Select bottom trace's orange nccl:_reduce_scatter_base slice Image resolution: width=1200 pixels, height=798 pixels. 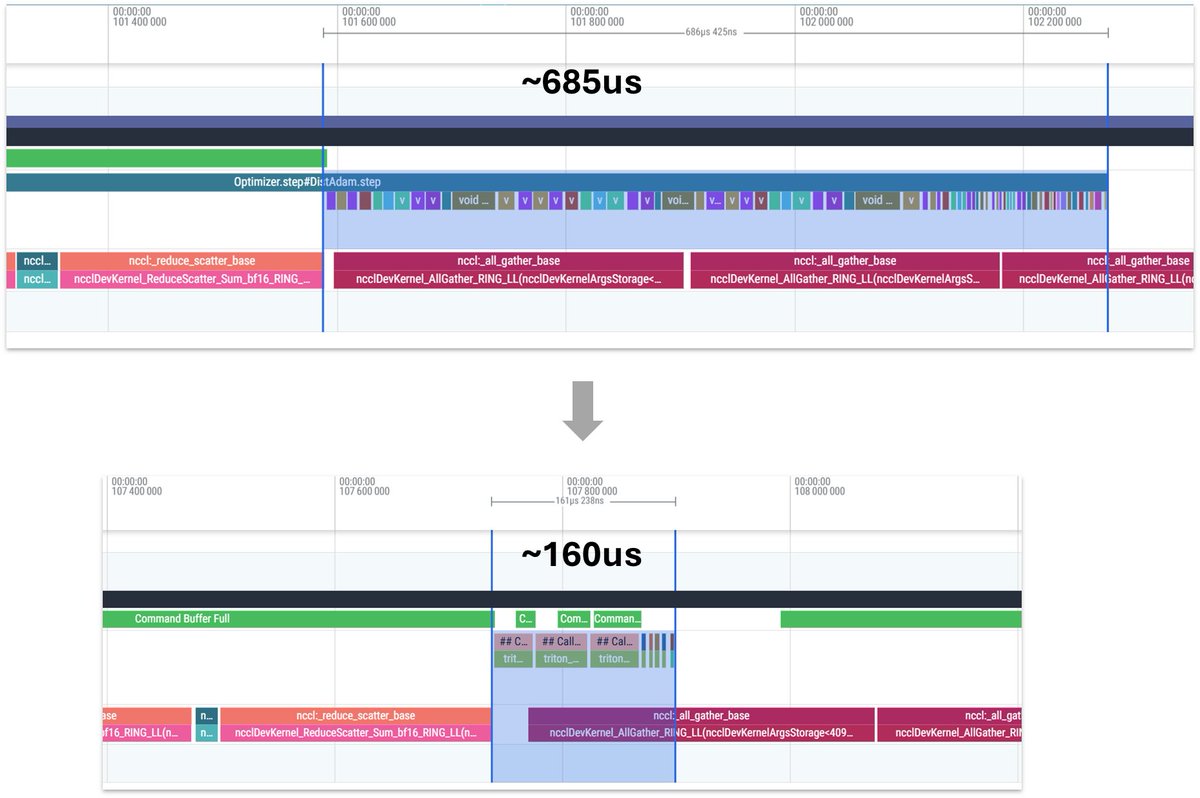pos(355,716)
